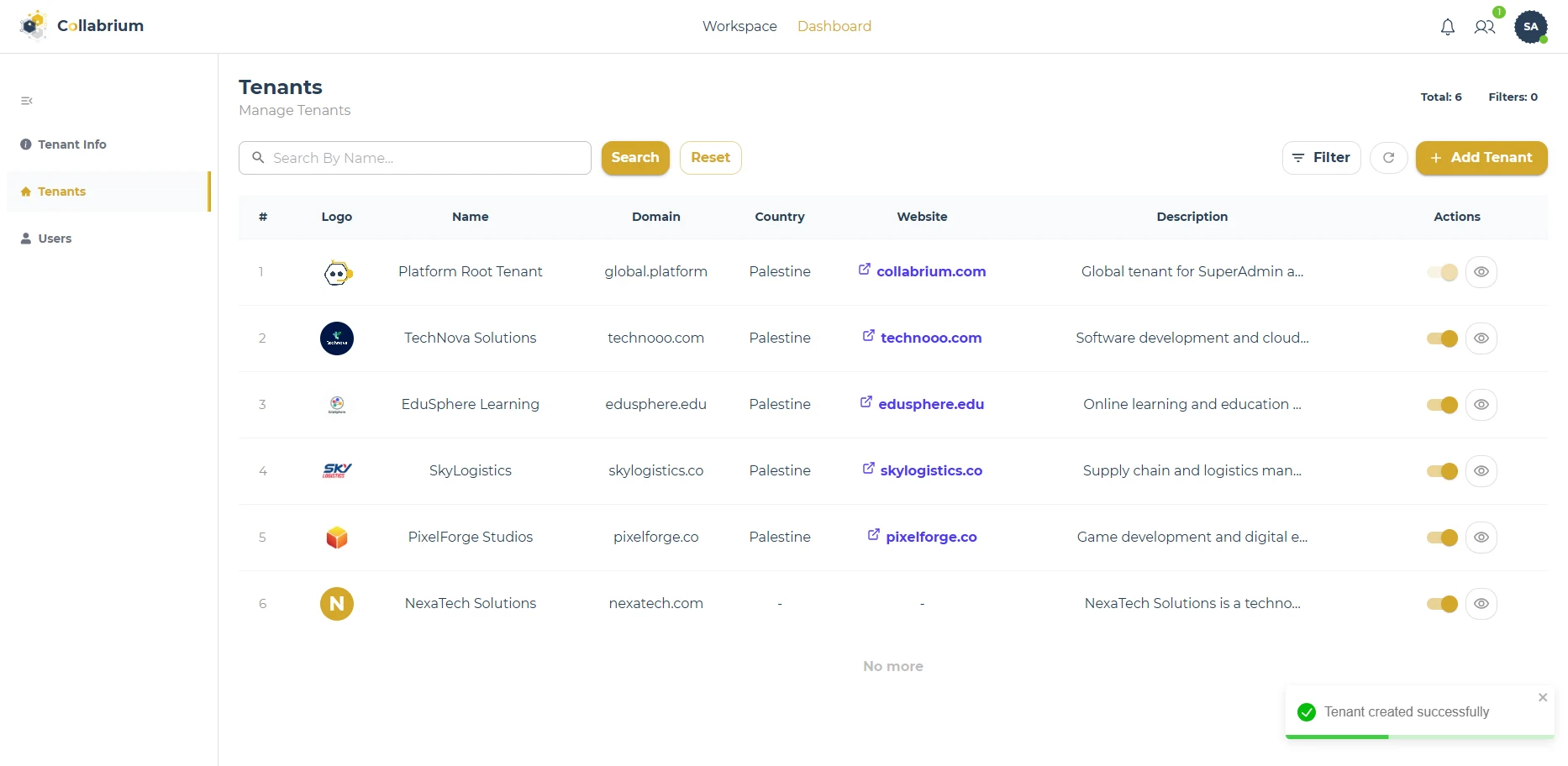The image size is (1568, 766).
Task: Close the Tenant created successfully toast
Action: (x=1543, y=698)
